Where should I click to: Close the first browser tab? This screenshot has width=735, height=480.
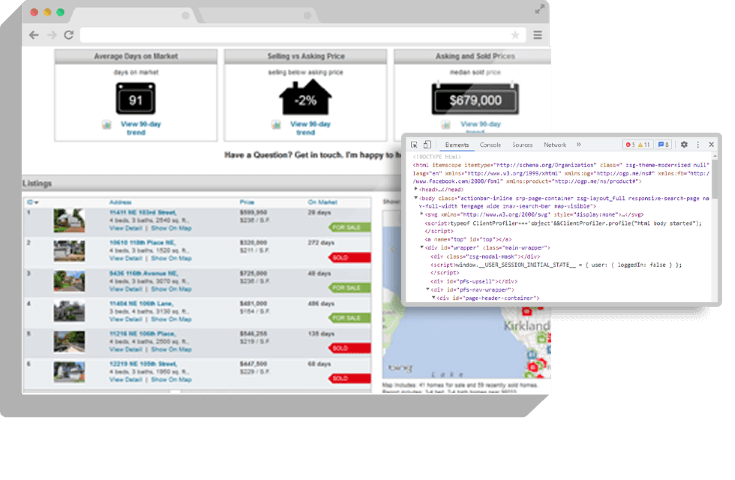pyautogui.click(x=186, y=15)
